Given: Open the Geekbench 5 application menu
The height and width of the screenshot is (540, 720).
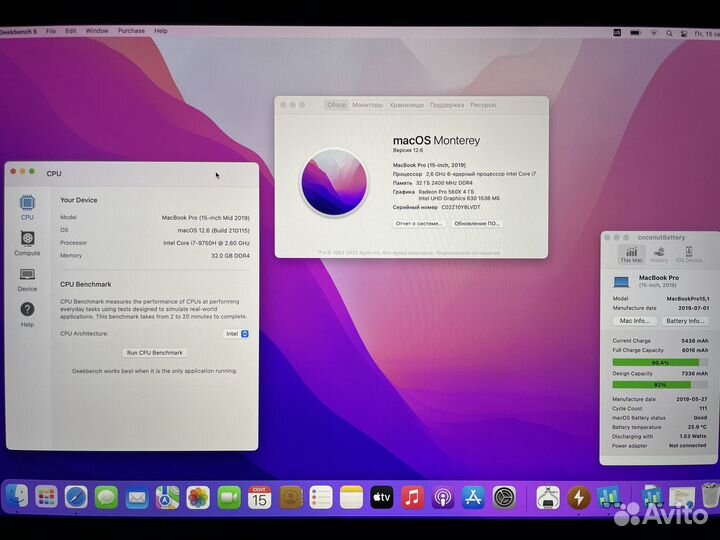Looking at the screenshot, I should (x=18, y=31).
